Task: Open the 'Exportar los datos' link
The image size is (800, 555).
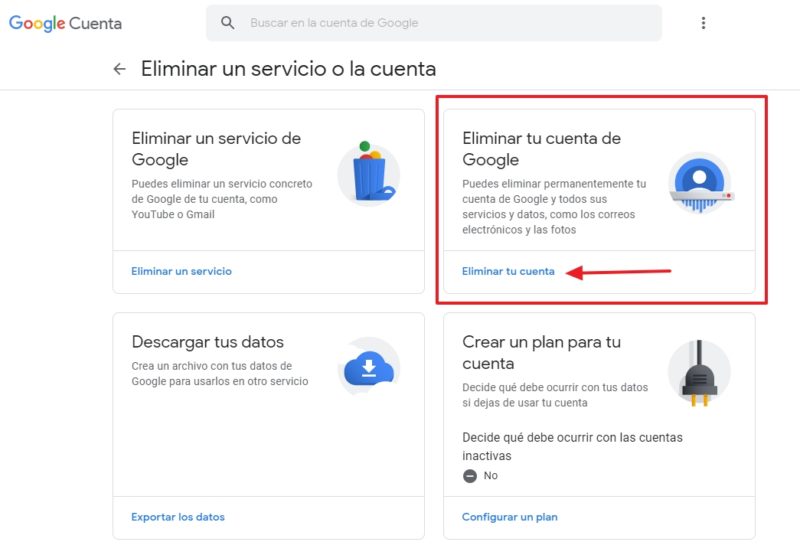Action: (x=178, y=517)
